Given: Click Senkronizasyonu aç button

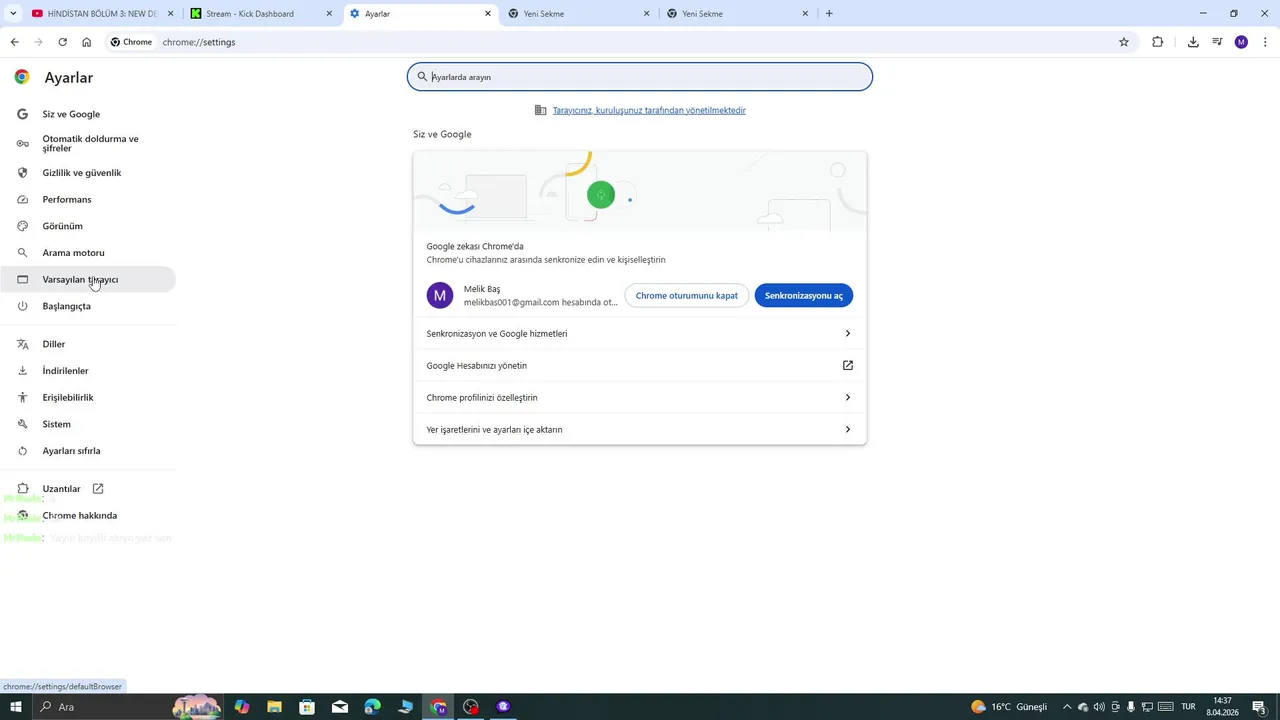Looking at the screenshot, I should 804,295.
